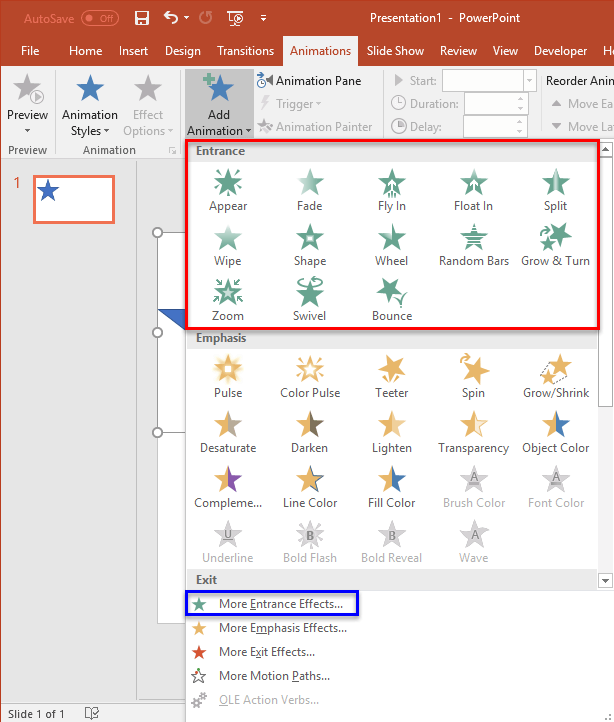Choose the Fill Color emphasis effect
Image resolution: width=614 pixels, height=722 pixels.
tap(392, 487)
